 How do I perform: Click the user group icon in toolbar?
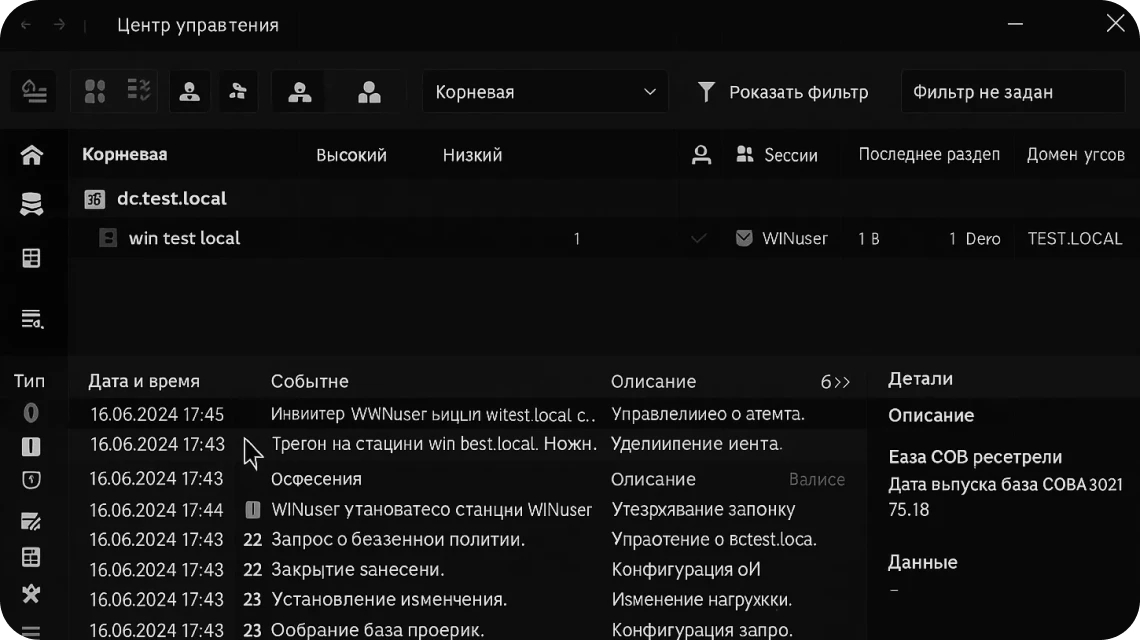pos(369,92)
